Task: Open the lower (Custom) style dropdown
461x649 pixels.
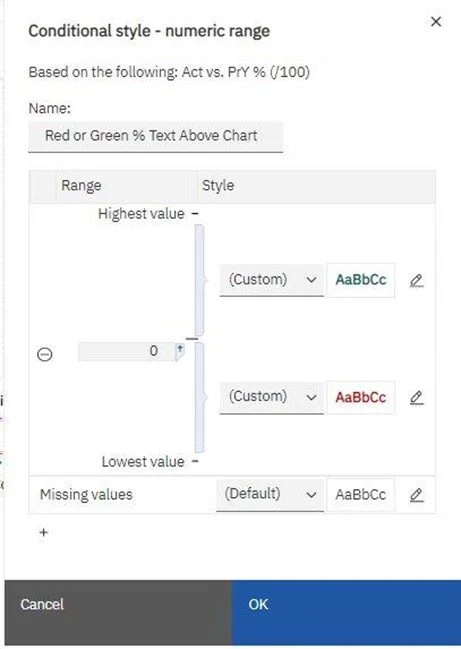Action: tap(271, 397)
